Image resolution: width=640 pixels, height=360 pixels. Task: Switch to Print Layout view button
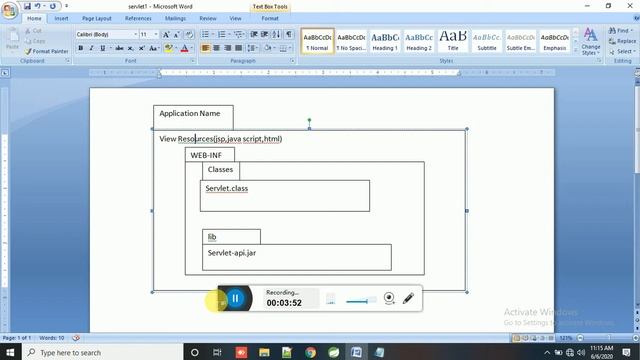tap(516, 338)
